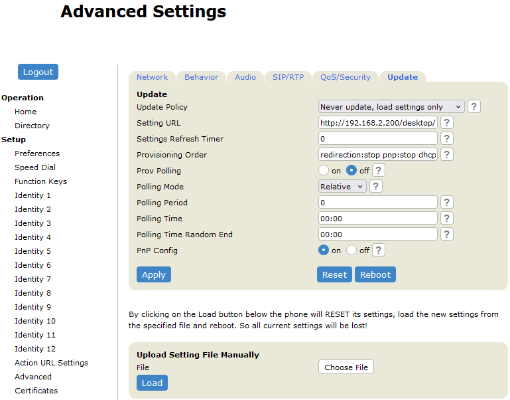Show help for Settings Refresh Timer
510x400 pixels.
(447, 138)
